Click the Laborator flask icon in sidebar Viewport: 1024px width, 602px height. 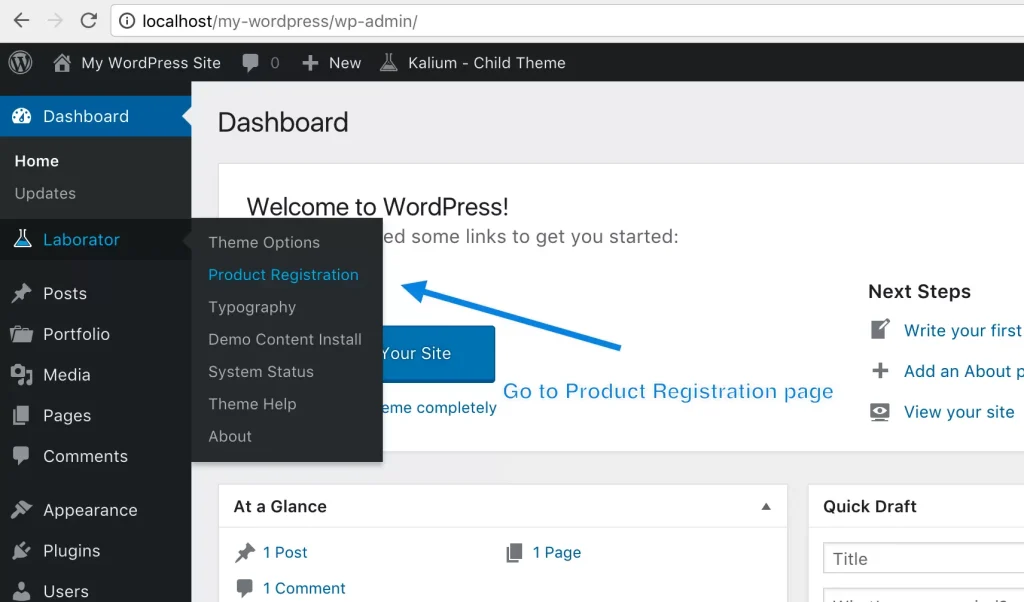tap(22, 240)
